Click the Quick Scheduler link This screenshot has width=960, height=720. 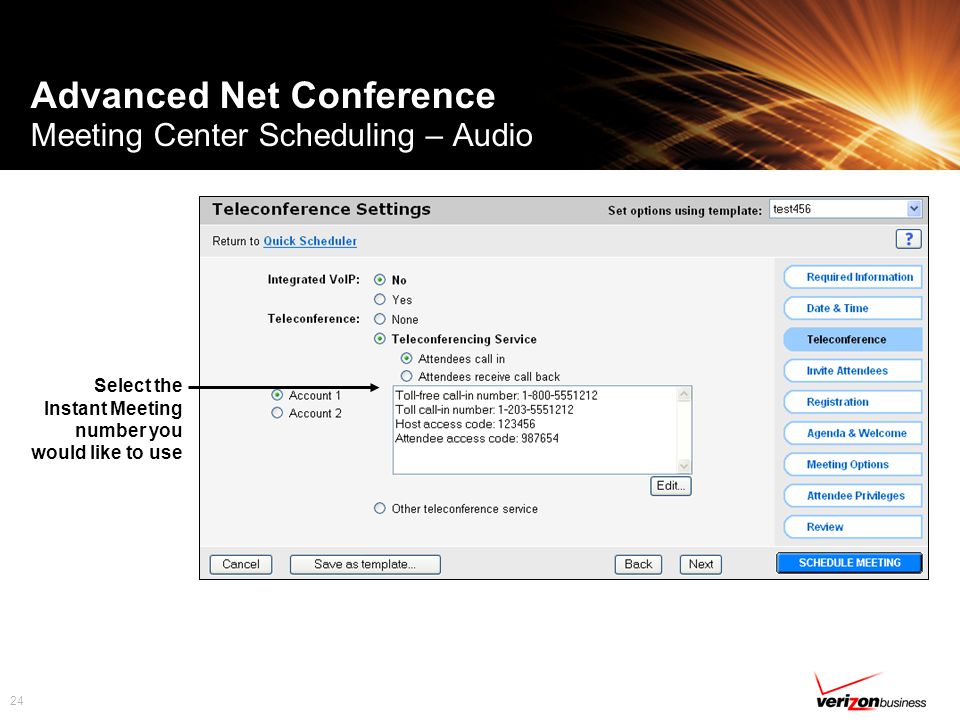pyautogui.click(x=310, y=241)
